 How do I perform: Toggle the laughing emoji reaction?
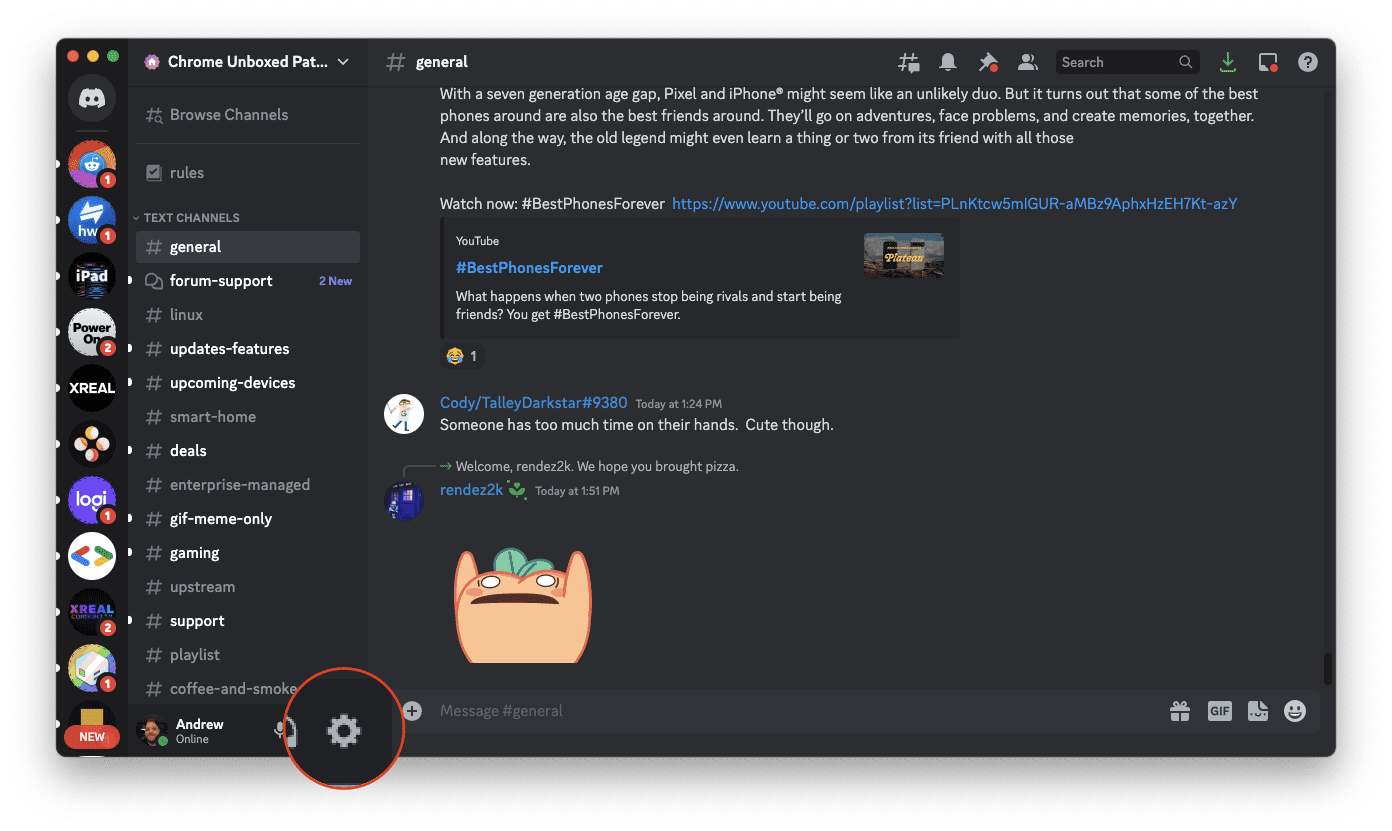462,356
